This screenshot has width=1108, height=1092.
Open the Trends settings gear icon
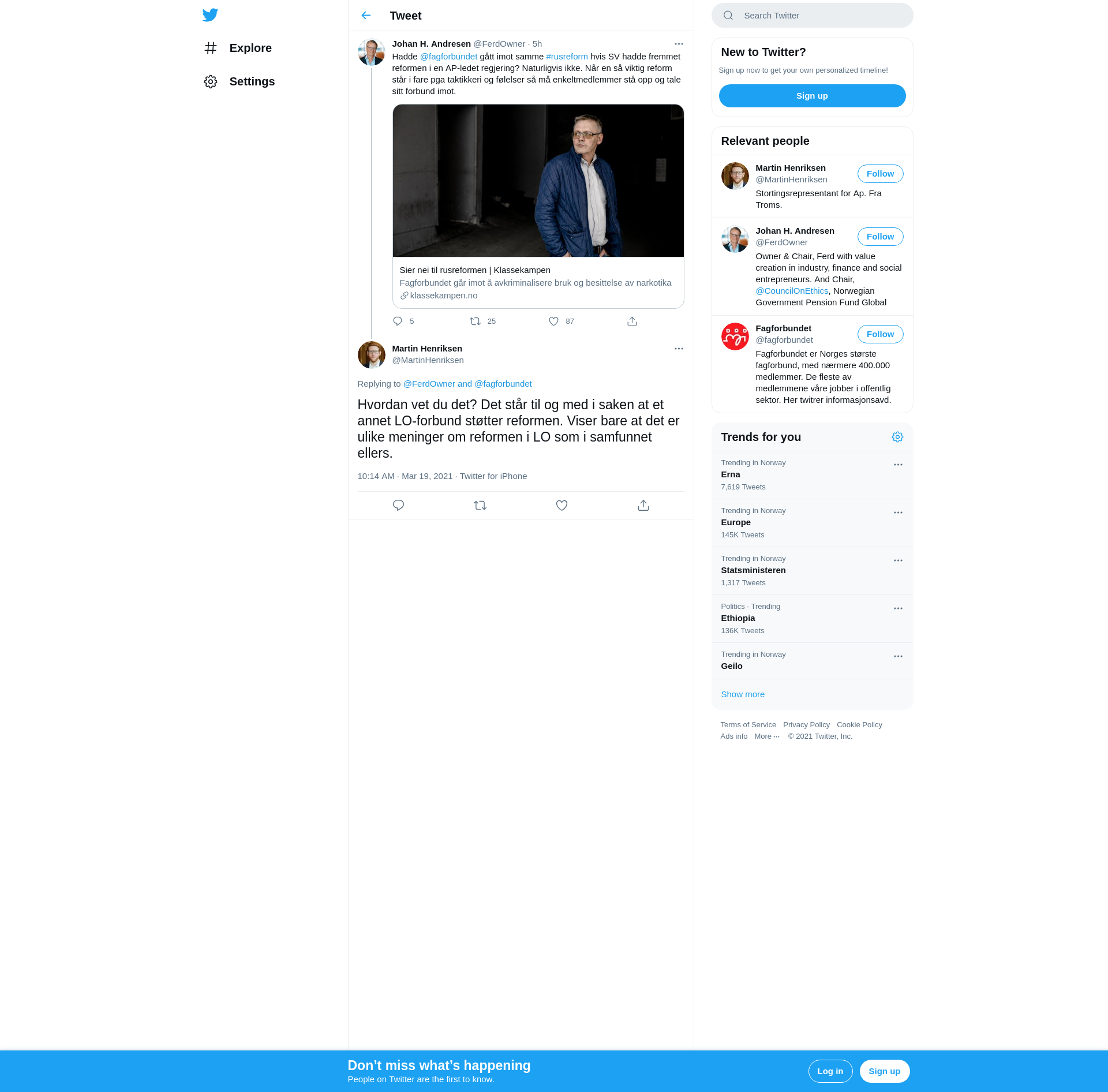tap(897, 437)
